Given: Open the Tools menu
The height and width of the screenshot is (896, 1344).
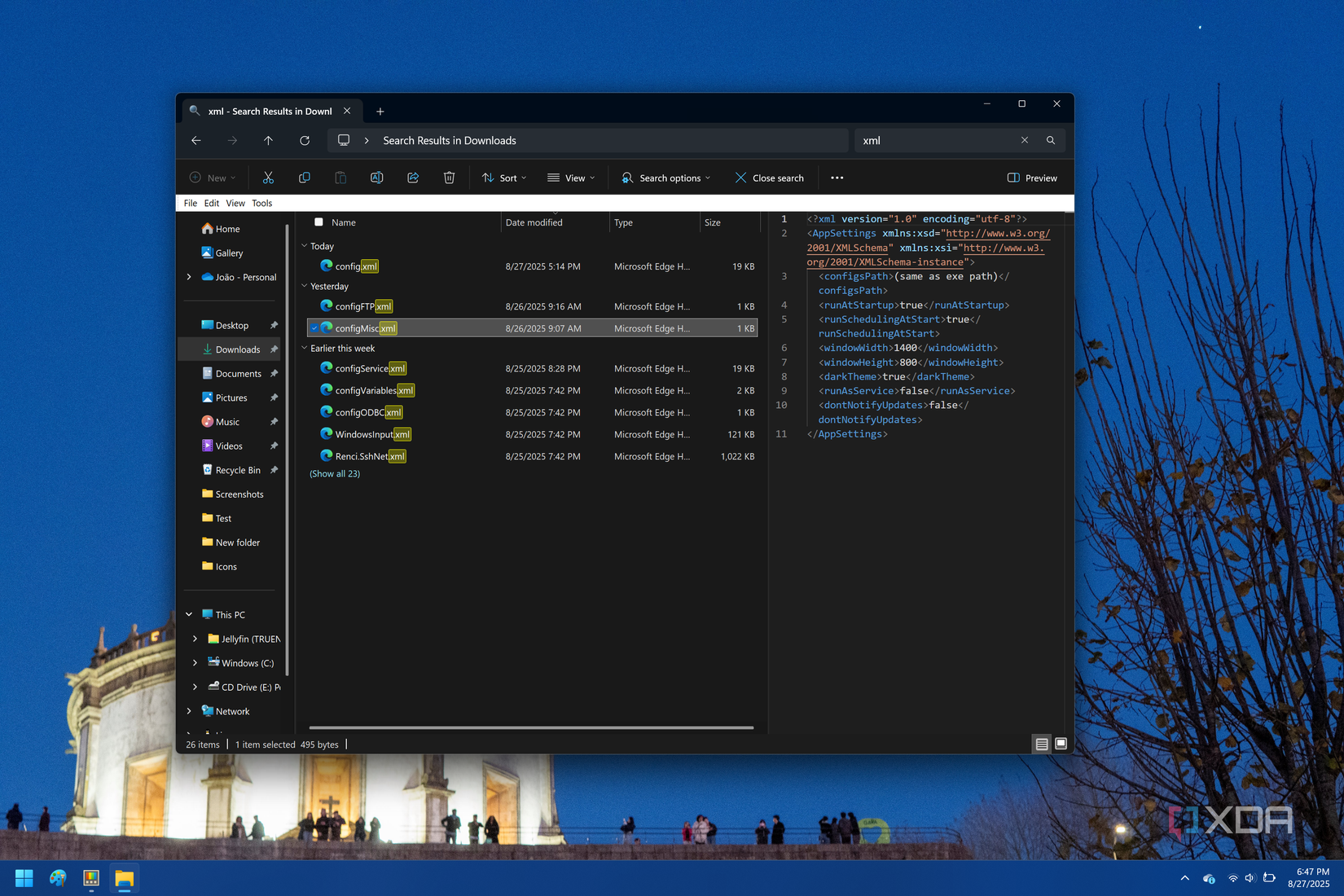Looking at the screenshot, I should (x=261, y=203).
